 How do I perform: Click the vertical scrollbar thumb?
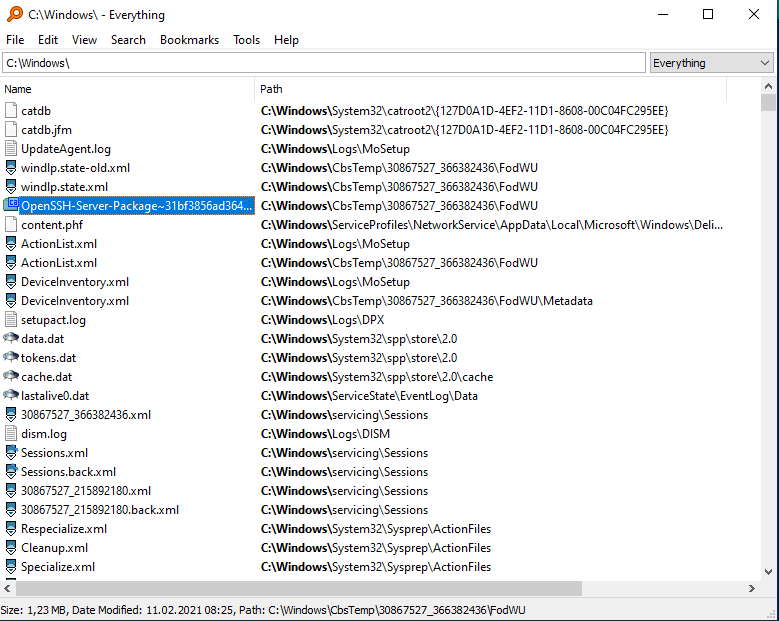click(x=768, y=102)
